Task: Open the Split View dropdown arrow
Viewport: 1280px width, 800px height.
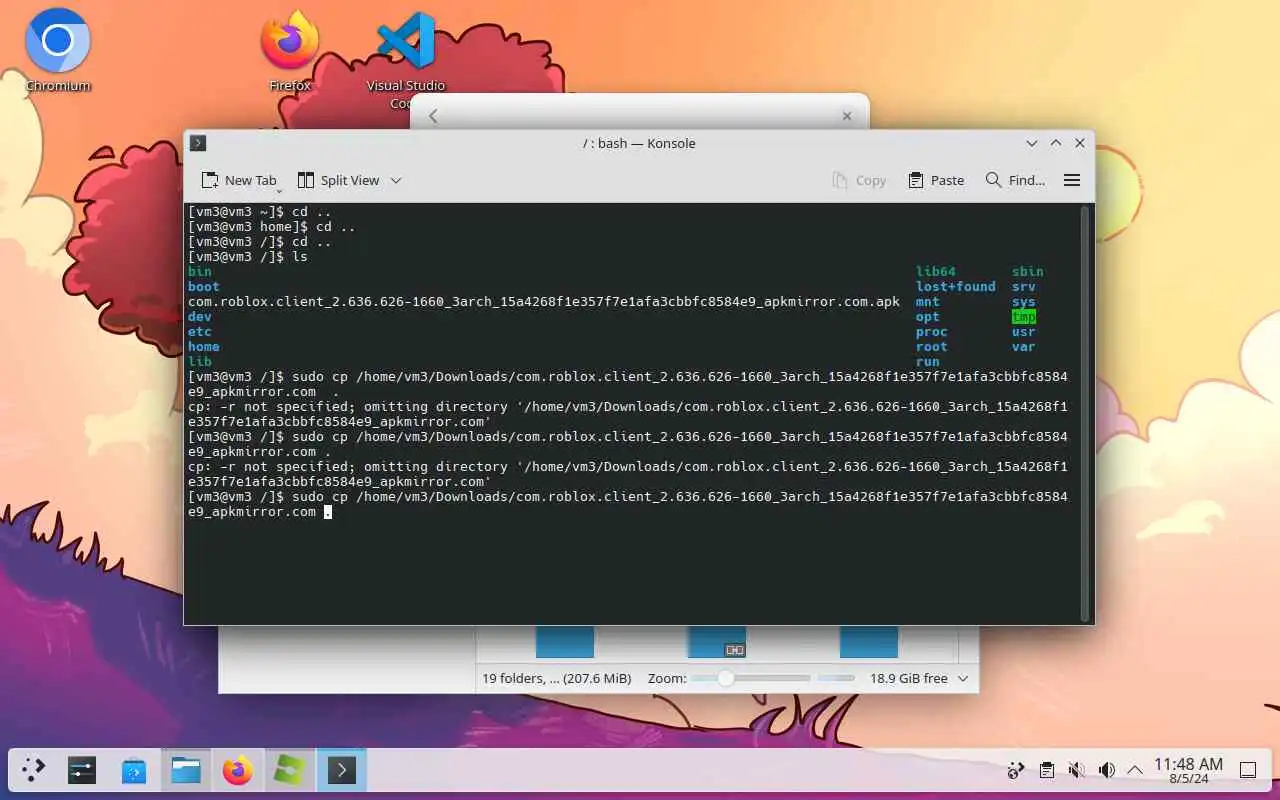Action: tap(396, 180)
